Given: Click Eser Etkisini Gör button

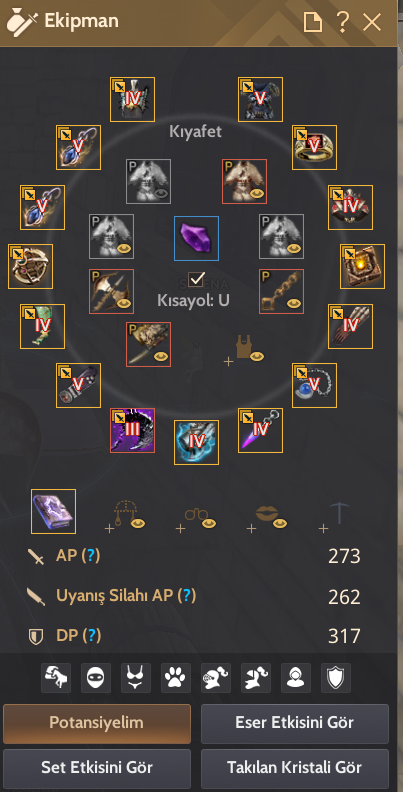Looking at the screenshot, I should click(295, 723).
